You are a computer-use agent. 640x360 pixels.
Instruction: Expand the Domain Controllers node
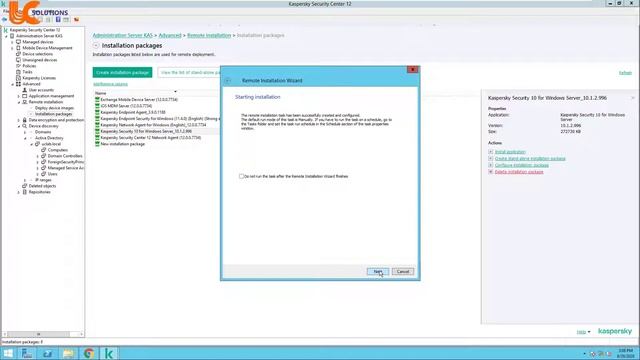(x=38, y=156)
